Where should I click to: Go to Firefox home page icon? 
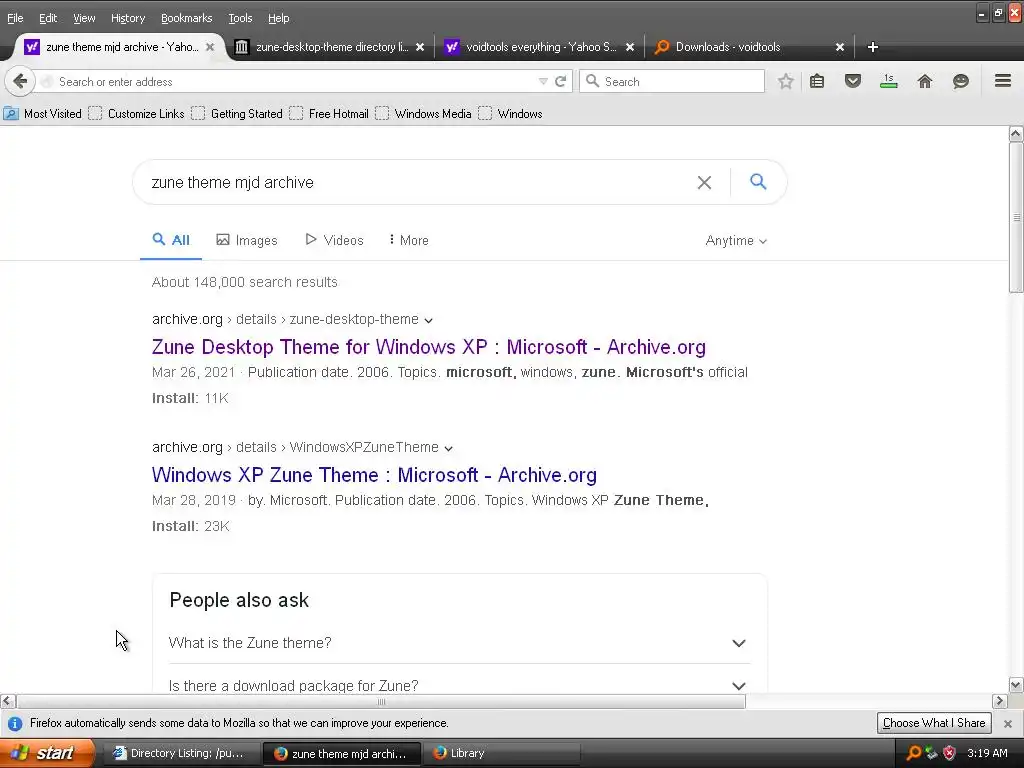925,82
